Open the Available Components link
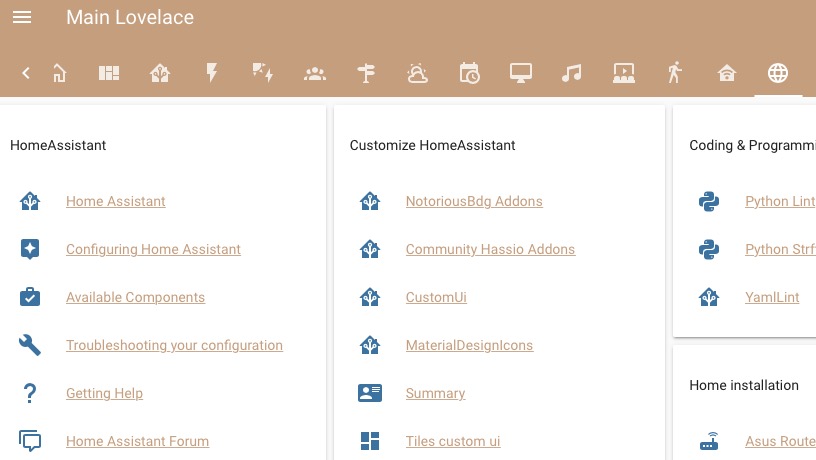Viewport: 816px width, 460px height. (x=135, y=297)
